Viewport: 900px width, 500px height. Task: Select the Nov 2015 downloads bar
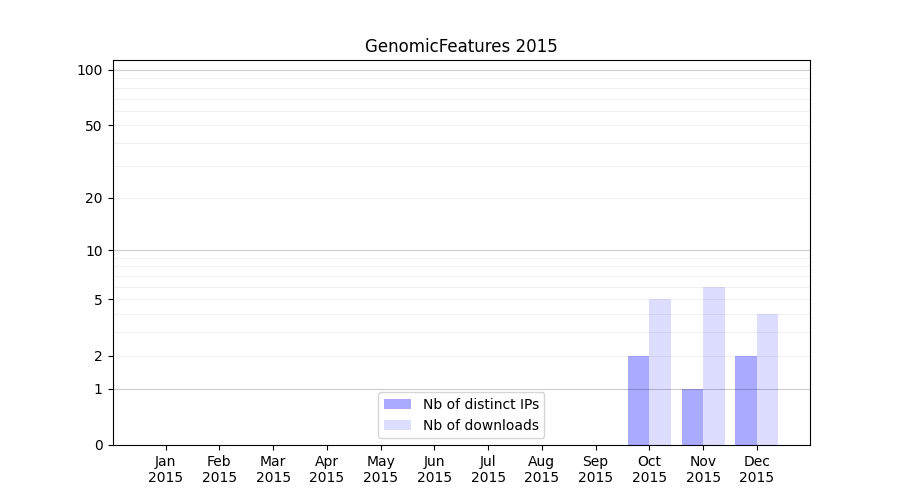pos(714,366)
